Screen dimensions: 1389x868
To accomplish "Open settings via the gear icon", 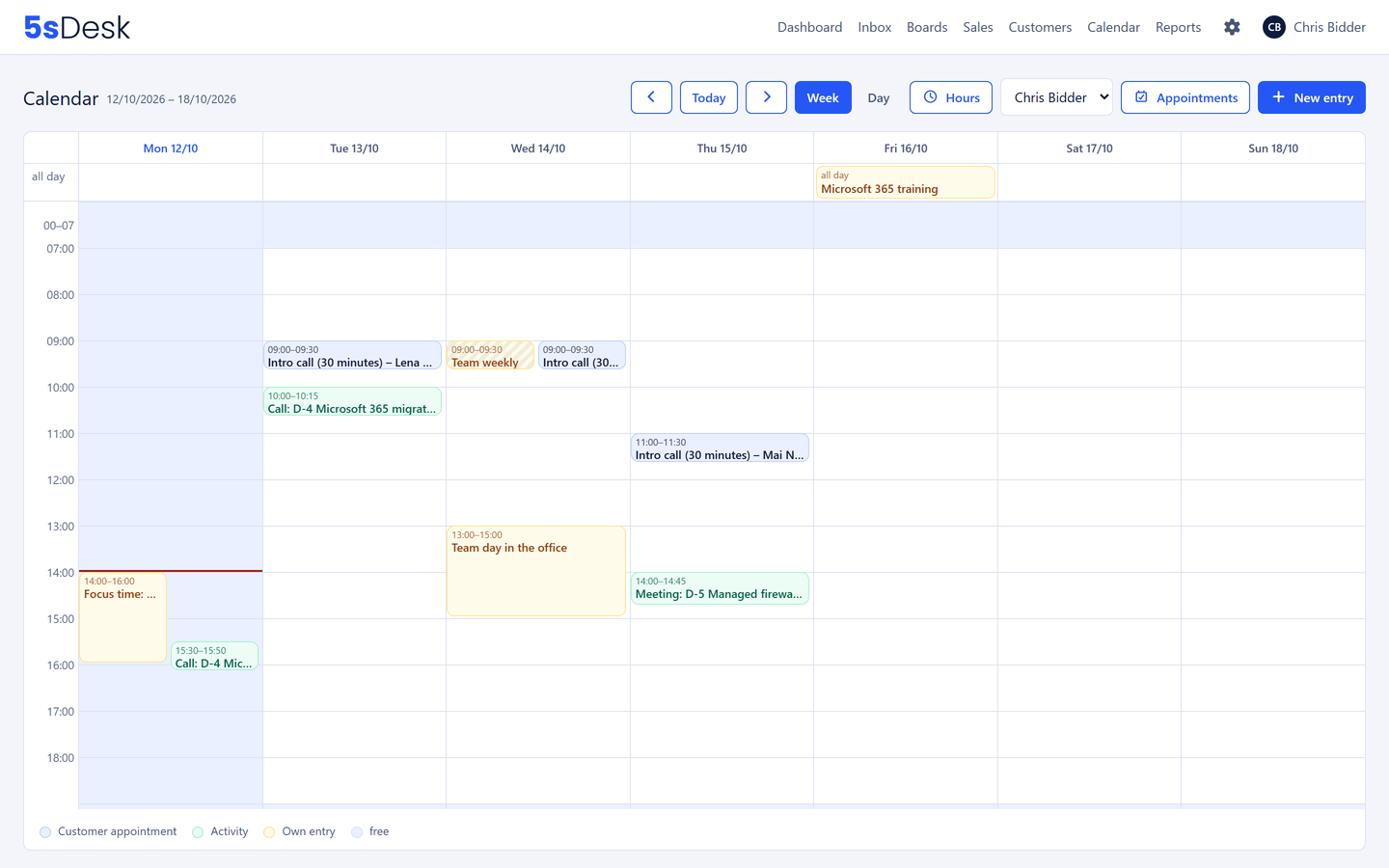I will 1232,27.
